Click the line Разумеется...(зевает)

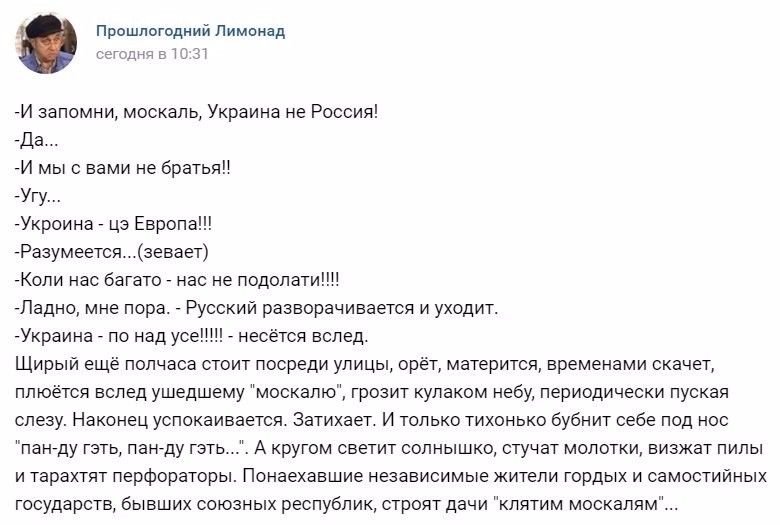pyautogui.click(x=111, y=250)
